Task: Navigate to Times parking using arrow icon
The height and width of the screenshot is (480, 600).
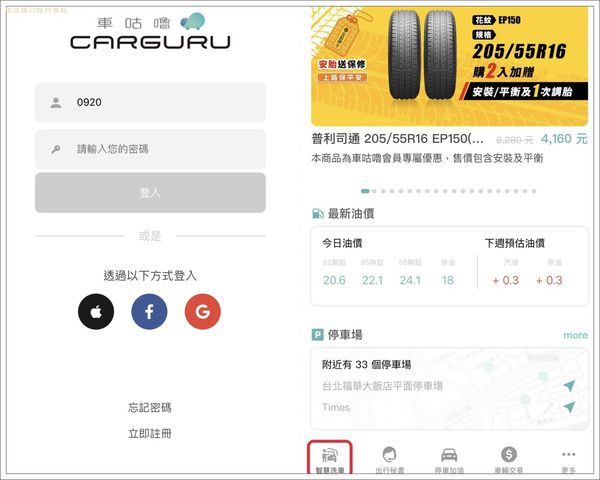Action: click(569, 407)
